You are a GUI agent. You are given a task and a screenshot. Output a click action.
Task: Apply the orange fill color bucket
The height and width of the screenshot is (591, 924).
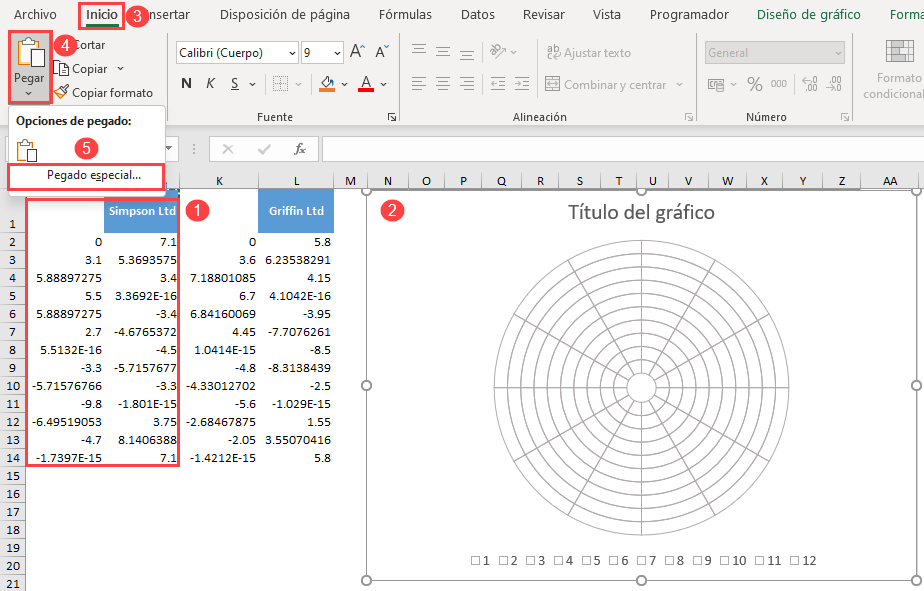(327, 84)
